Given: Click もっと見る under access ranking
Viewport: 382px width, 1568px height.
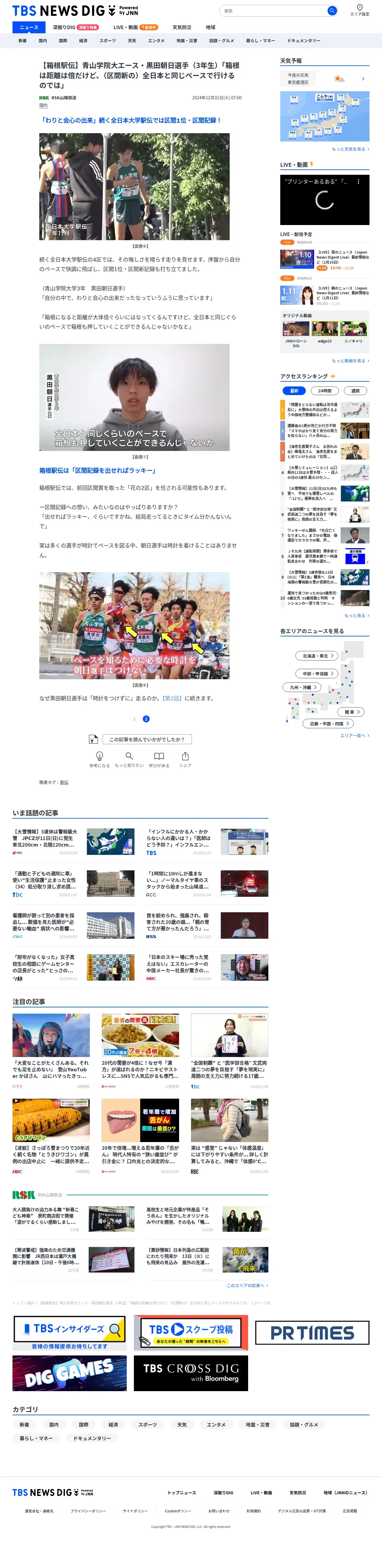Looking at the screenshot, I should pyautogui.click(x=356, y=615).
